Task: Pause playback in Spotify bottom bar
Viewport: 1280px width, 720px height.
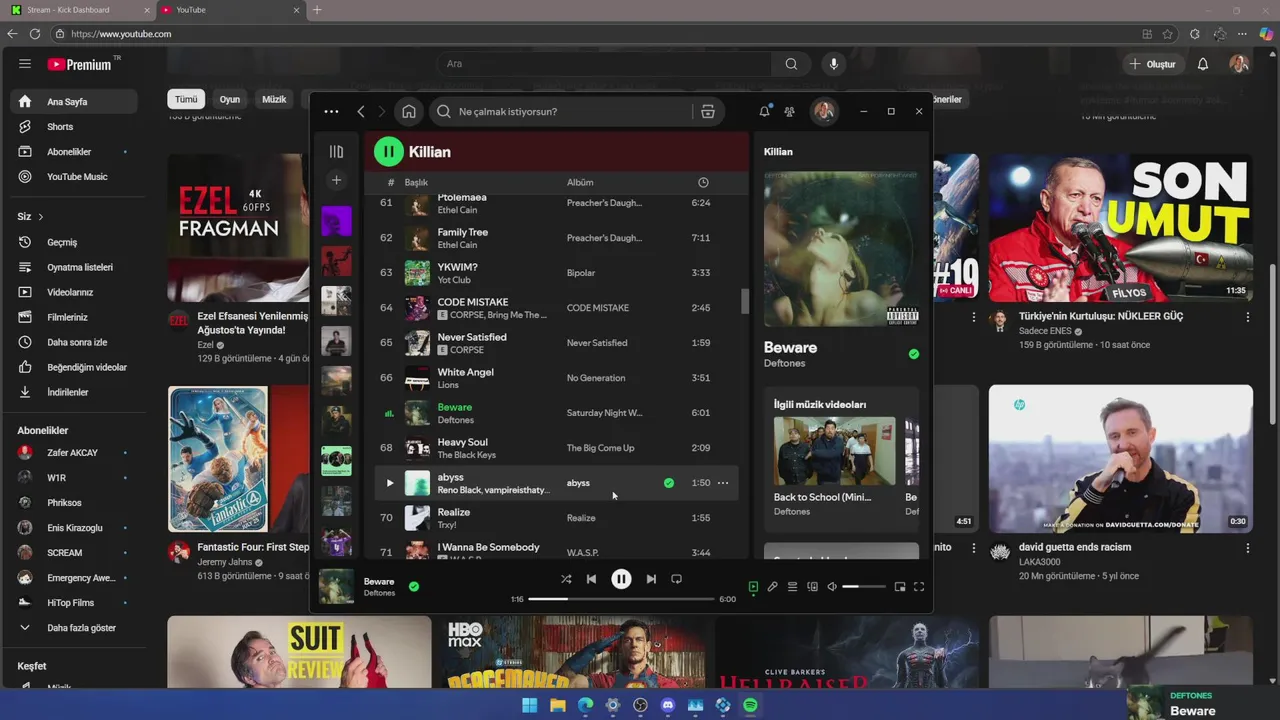Action: [621, 579]
